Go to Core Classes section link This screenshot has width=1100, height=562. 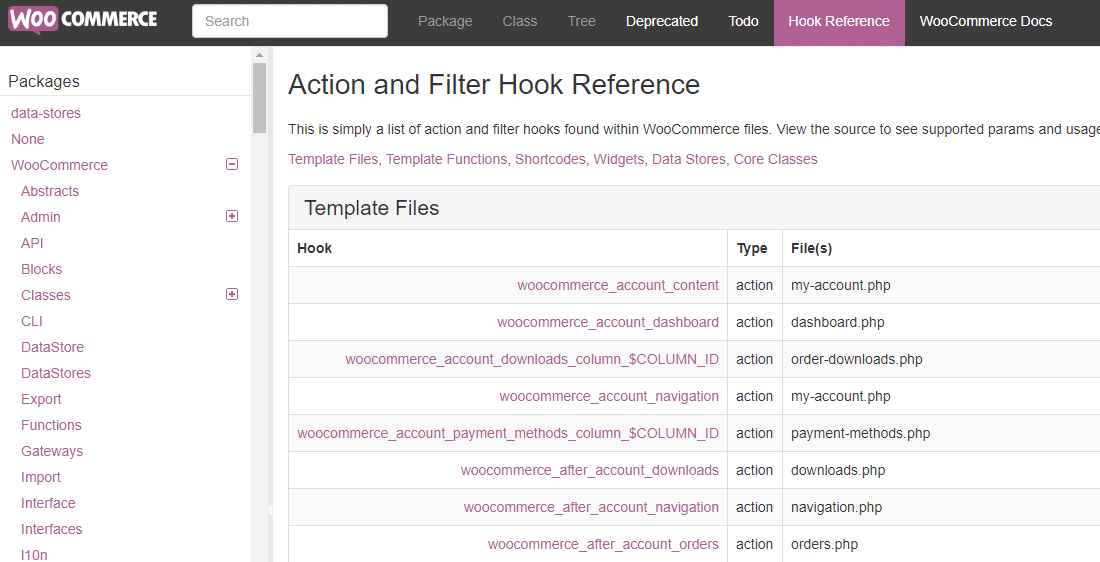(775, 159)
